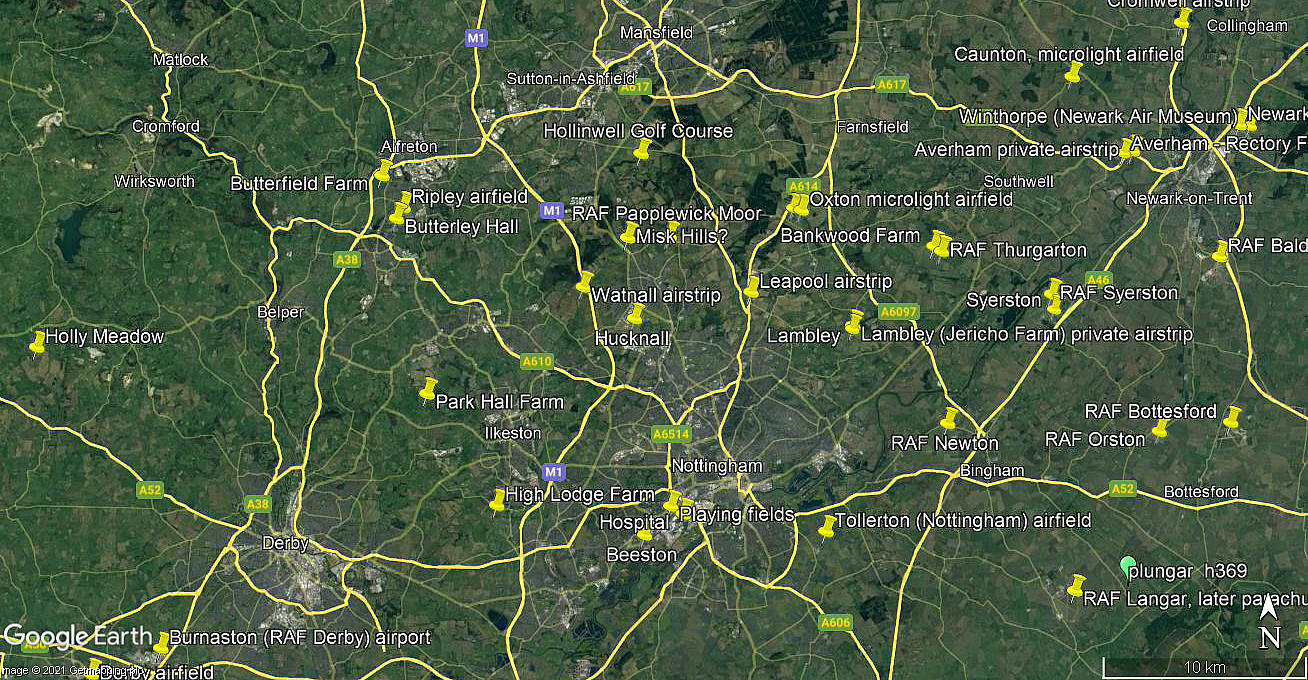The width and height of the screenshot is (1308, 680).
Task: Select the green plungar h369 marker
Action: tap(1127, 567)
